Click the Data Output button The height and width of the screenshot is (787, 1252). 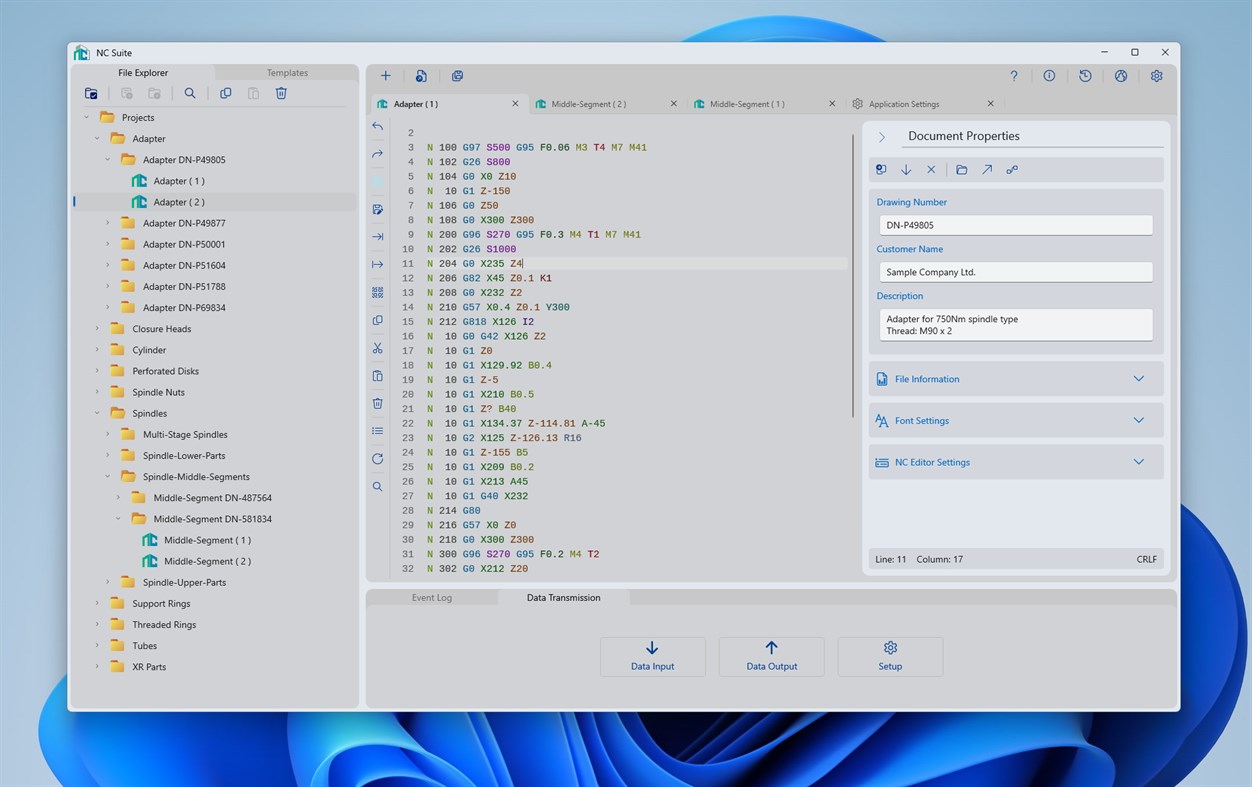[x=771, y=656]
